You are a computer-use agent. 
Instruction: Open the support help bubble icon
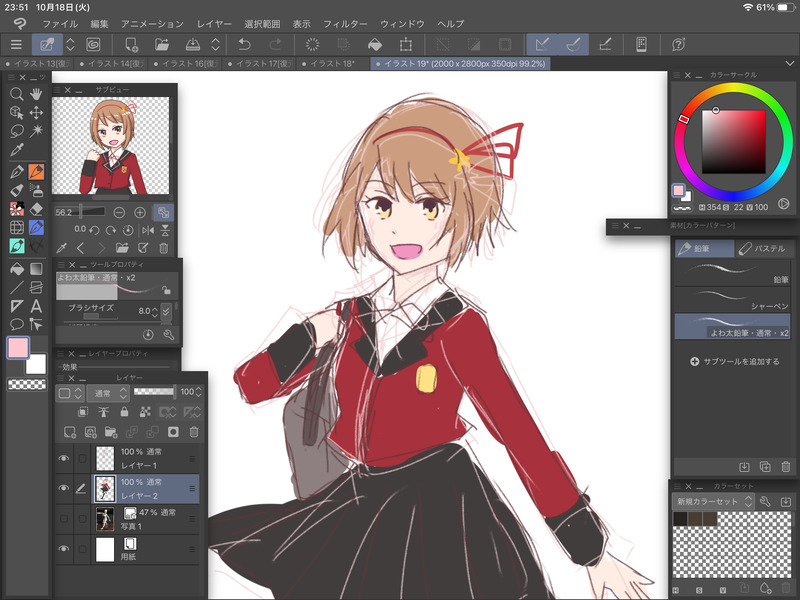678,45
